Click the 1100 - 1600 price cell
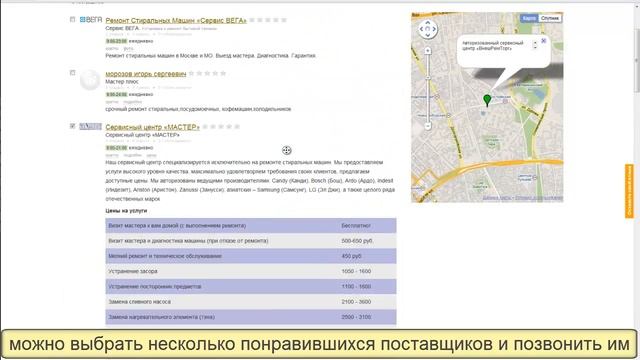 [356, 287]
